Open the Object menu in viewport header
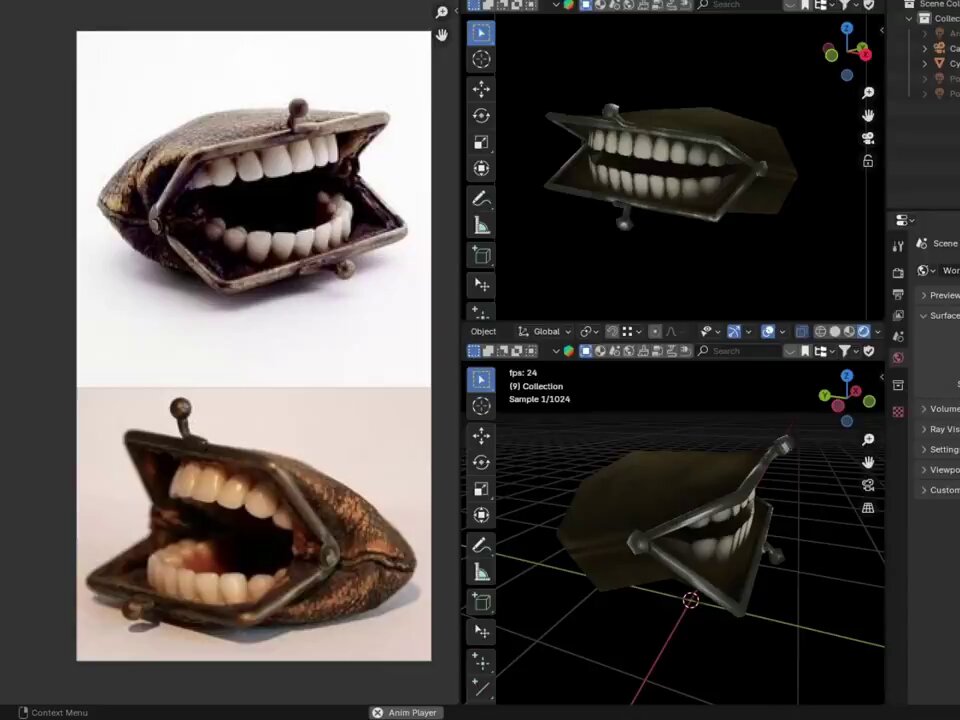 click(x=483, y=331)
